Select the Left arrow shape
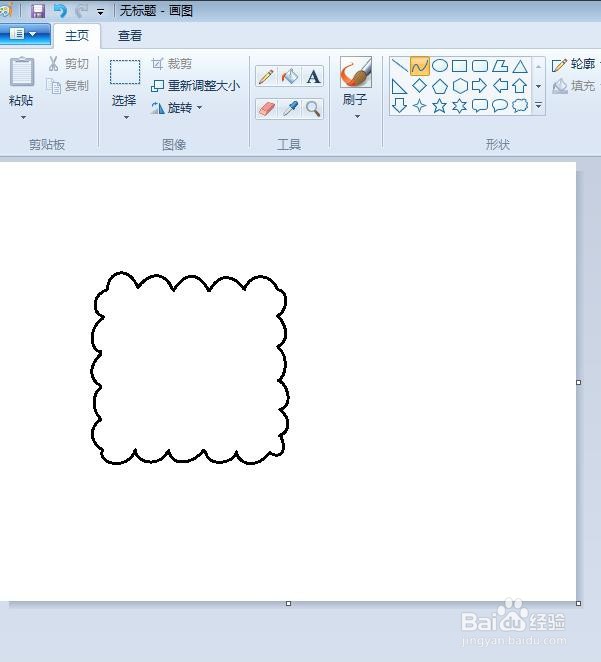601x662 pixels. 500,86
